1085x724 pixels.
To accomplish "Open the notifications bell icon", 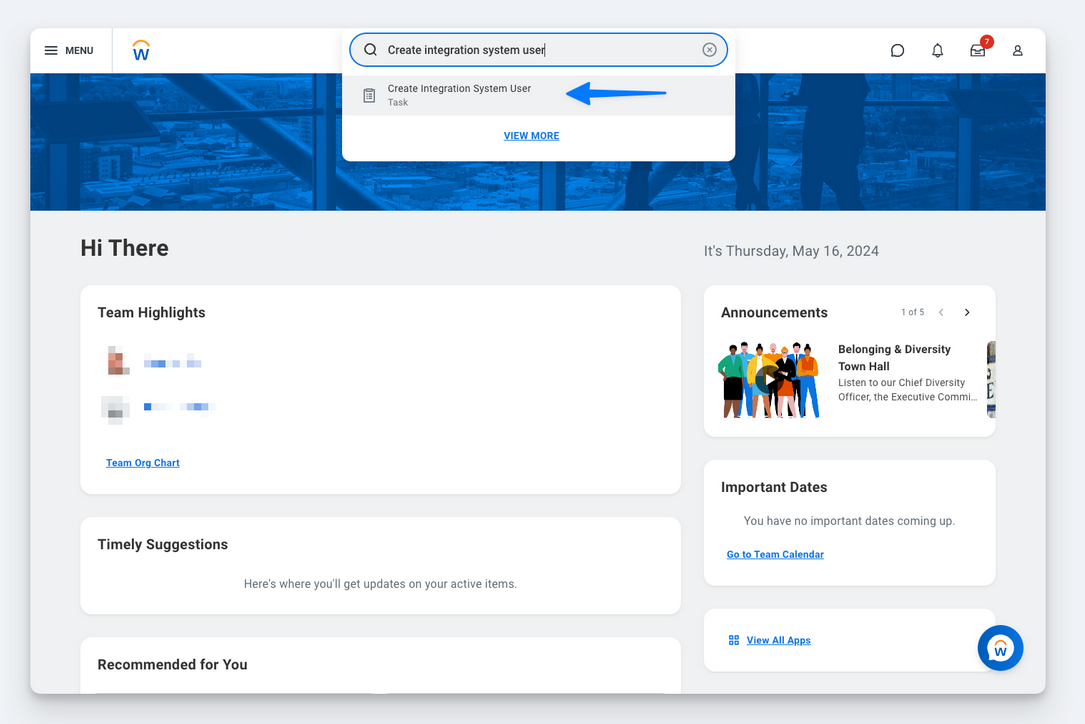I will pyautogui.click(x=937, y=51).
